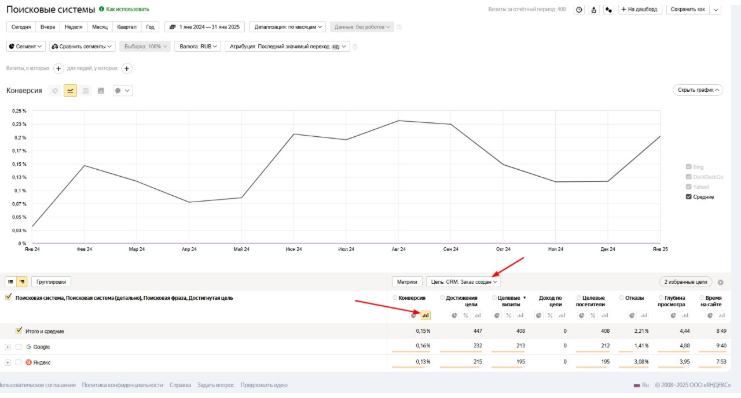Screen dimensions: 741x398
Task: Switch table to tree view icon
Action: click(x=22, y=282)
